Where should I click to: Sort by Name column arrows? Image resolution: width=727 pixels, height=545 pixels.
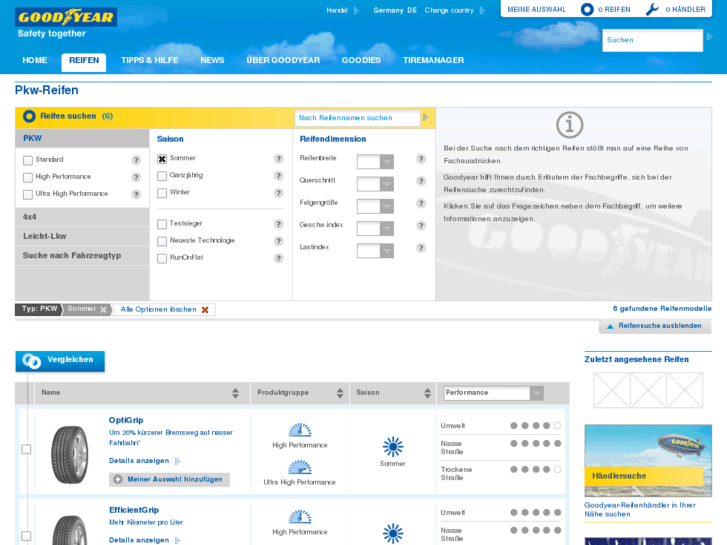coord(236,393)
